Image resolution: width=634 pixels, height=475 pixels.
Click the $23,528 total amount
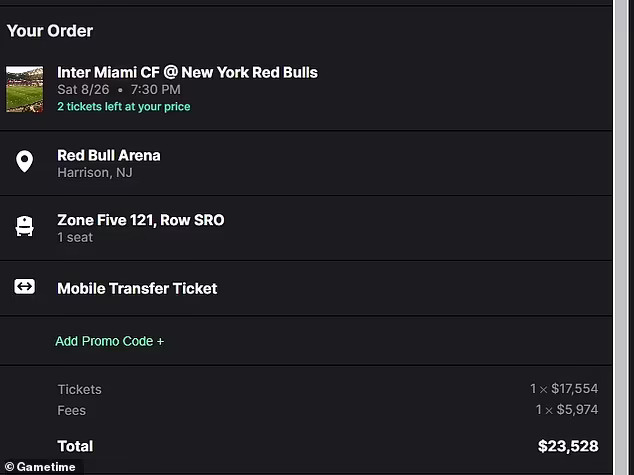[x=568, y=446]
